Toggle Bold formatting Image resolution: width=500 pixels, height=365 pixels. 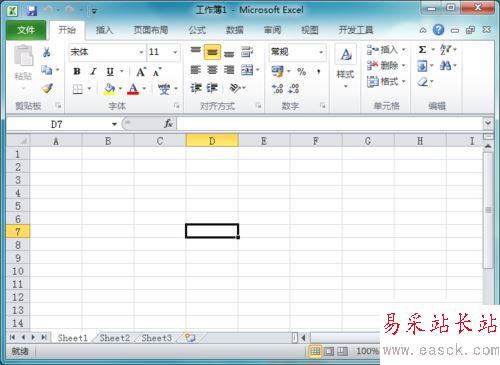[77, 71]
